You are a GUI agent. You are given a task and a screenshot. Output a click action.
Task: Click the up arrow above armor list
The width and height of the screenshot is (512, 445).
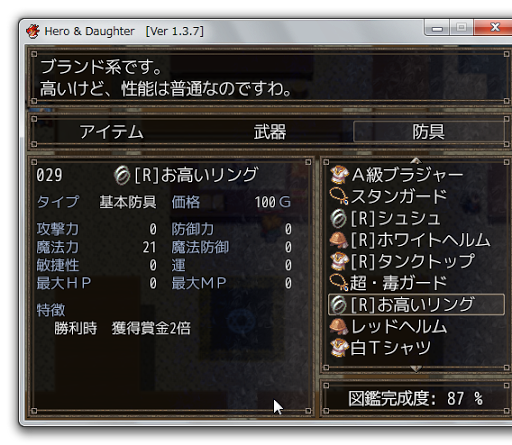tap(416, 161)
